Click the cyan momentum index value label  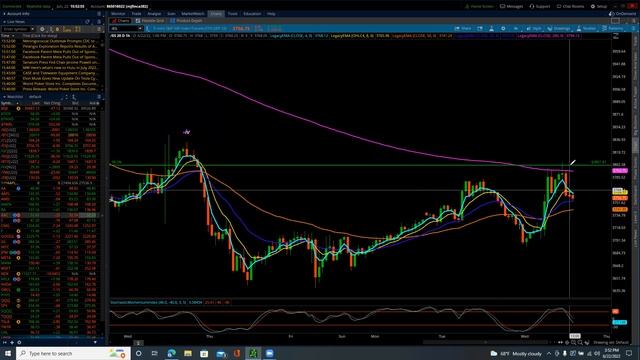pyautogui.click(x=619, y=322)
